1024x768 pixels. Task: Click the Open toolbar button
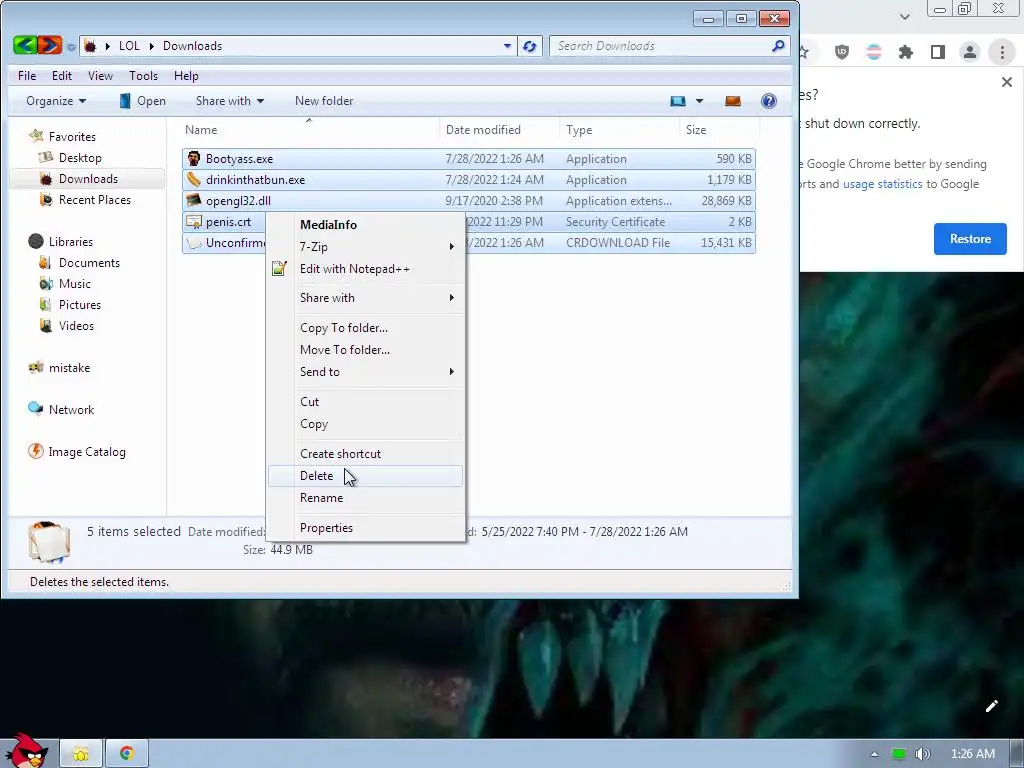click(x=142, y=101)
